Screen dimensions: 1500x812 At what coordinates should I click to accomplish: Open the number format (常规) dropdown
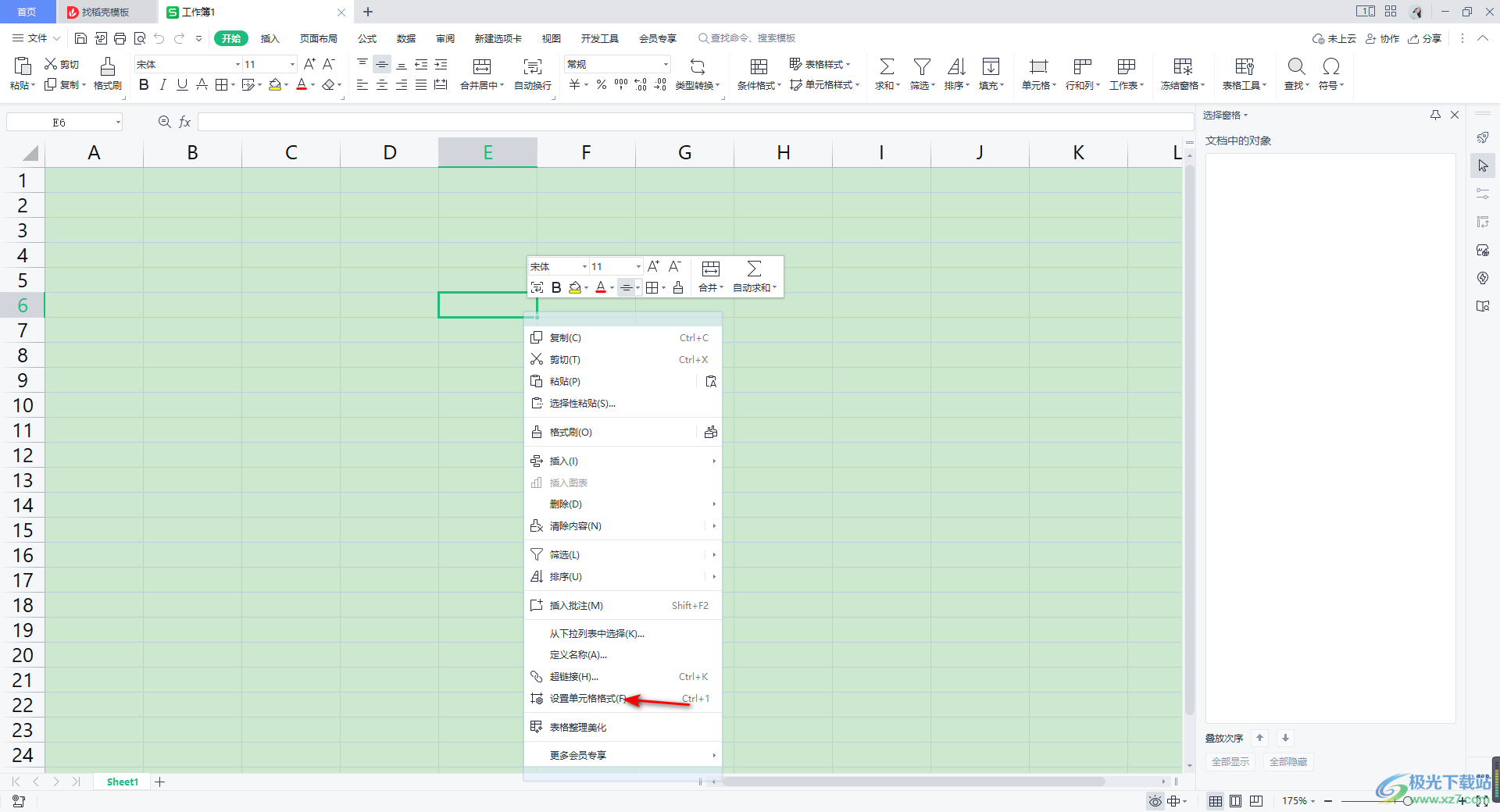pos(666,64)
